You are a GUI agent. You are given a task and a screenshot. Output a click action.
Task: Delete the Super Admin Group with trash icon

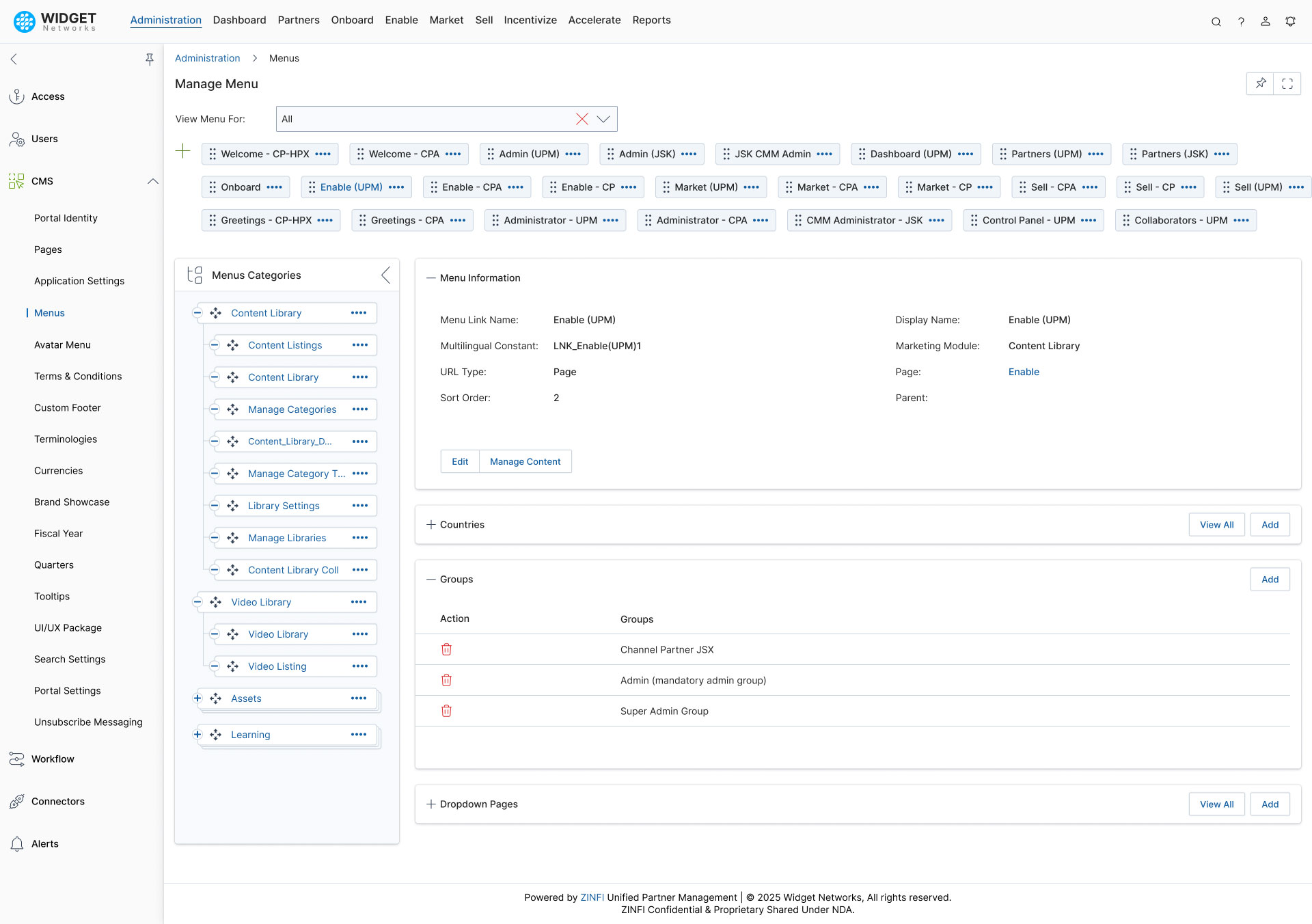[x=447, y=711]
